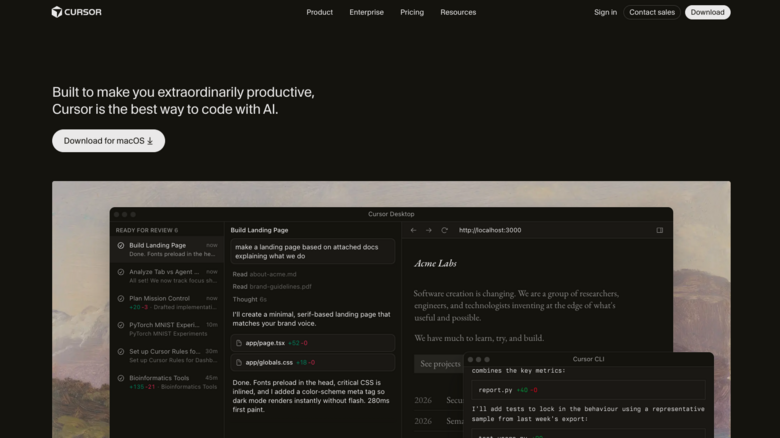
Task: Select the Analyze Tab vs Agent task row
Action: click(x=168, y=276)
